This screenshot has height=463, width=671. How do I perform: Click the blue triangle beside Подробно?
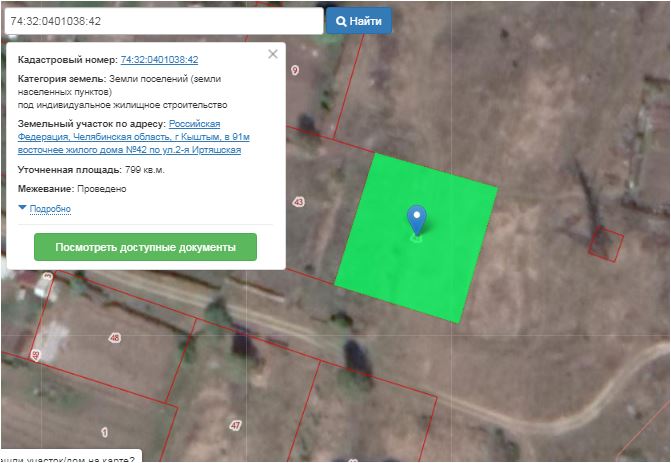23,208
